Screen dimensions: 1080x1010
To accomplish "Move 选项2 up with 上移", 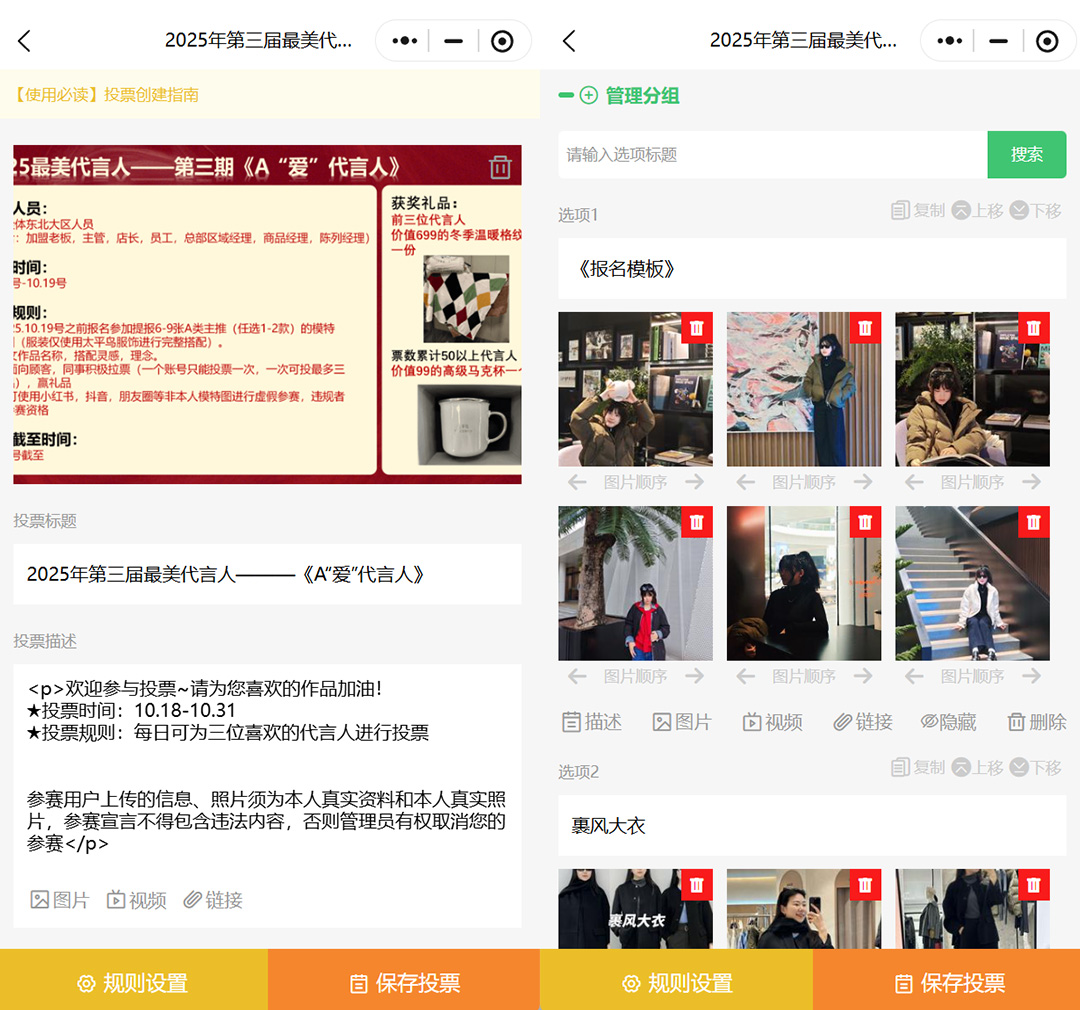I will click(x=977, y=768).
